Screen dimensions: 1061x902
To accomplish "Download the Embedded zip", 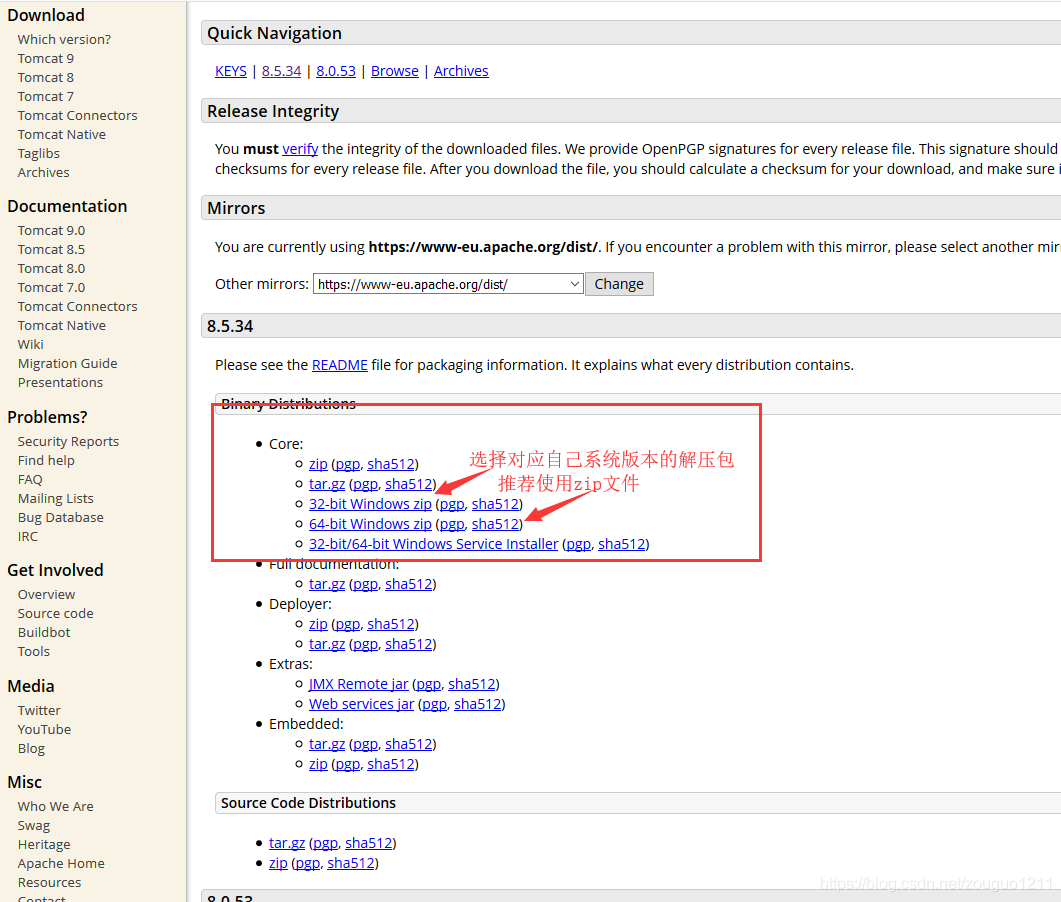I will click(318, 764).
